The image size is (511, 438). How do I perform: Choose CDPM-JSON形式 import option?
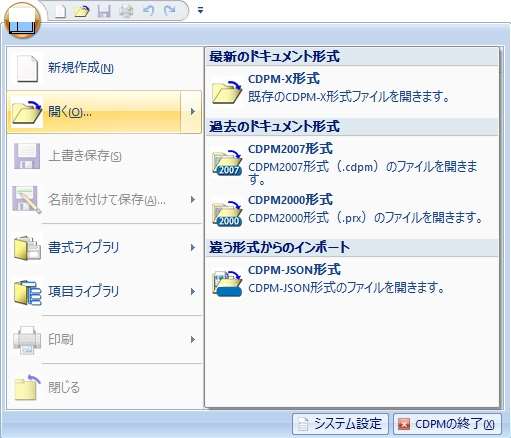[x=352, y=280]
